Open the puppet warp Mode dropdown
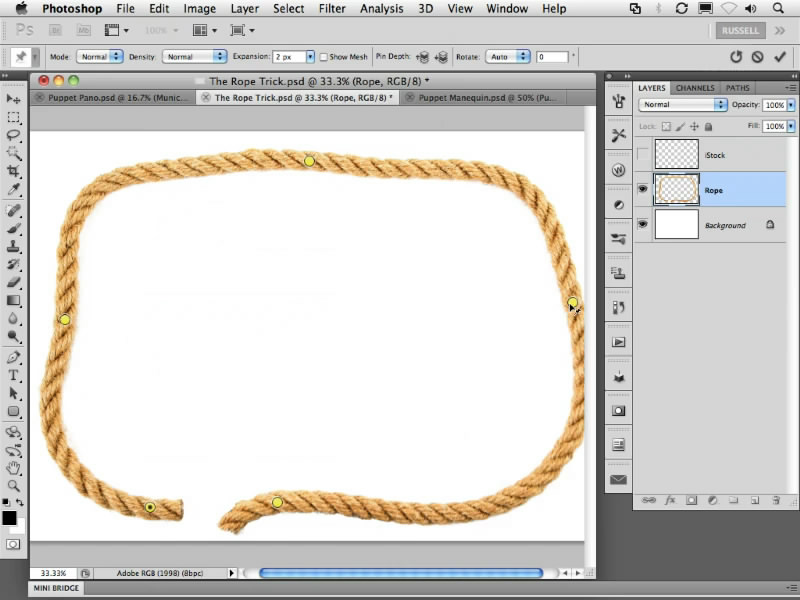The width and height of the screenshot is (800, 600). (x=100, y=57)
